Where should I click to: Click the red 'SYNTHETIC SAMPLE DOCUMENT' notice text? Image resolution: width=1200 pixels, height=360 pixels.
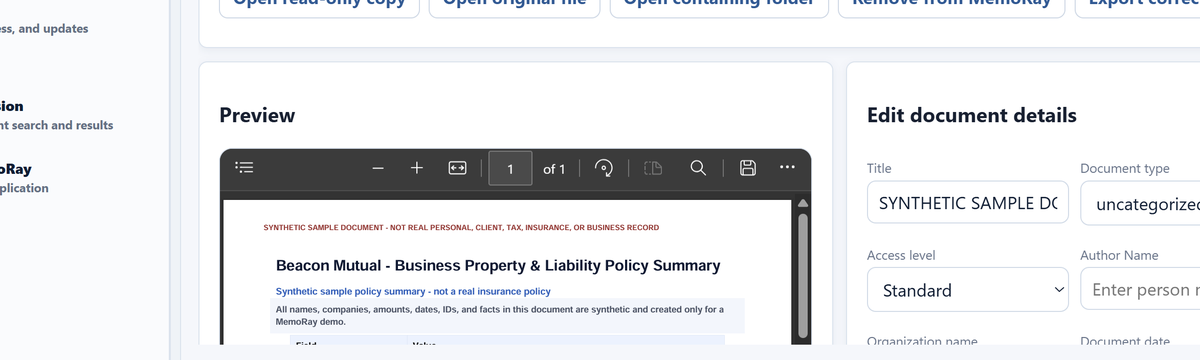click(461, 228)
